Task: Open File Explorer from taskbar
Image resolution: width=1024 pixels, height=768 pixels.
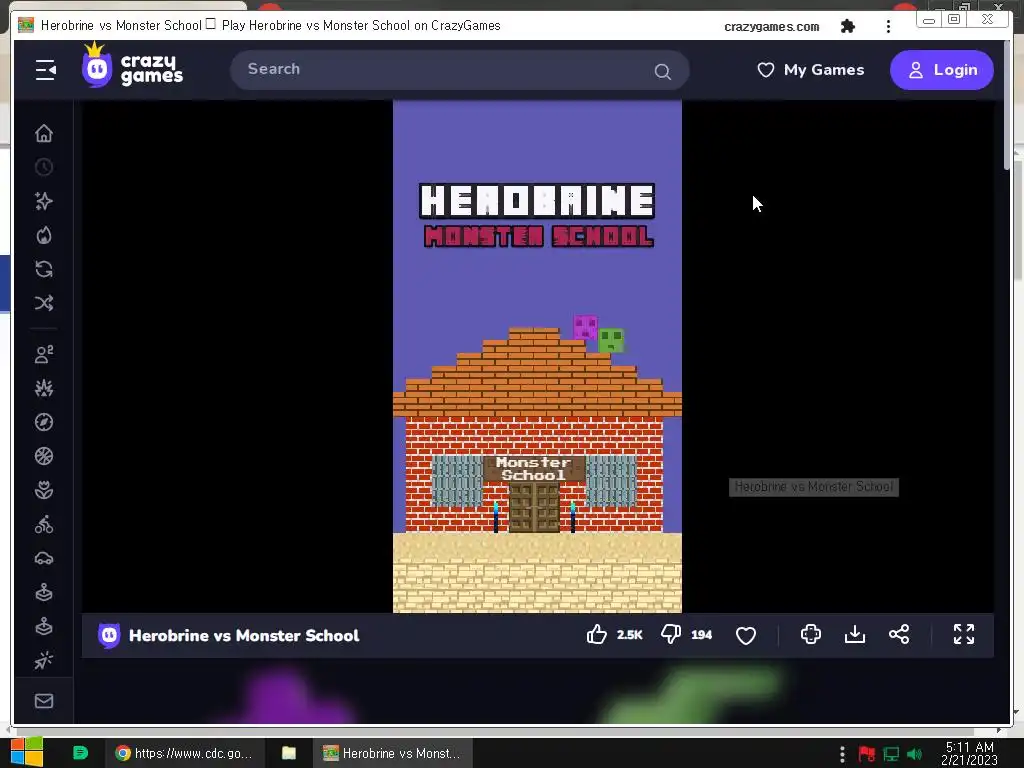Action: (x=289, y=753)
